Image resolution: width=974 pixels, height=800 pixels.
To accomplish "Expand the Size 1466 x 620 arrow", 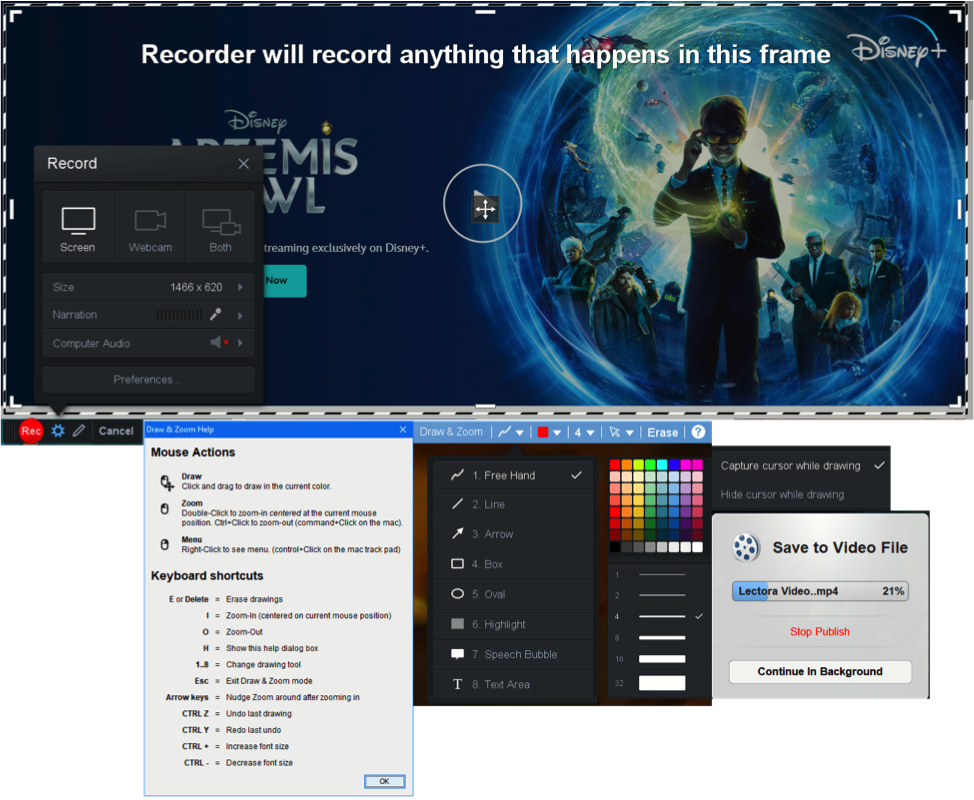I will point(240,287).
